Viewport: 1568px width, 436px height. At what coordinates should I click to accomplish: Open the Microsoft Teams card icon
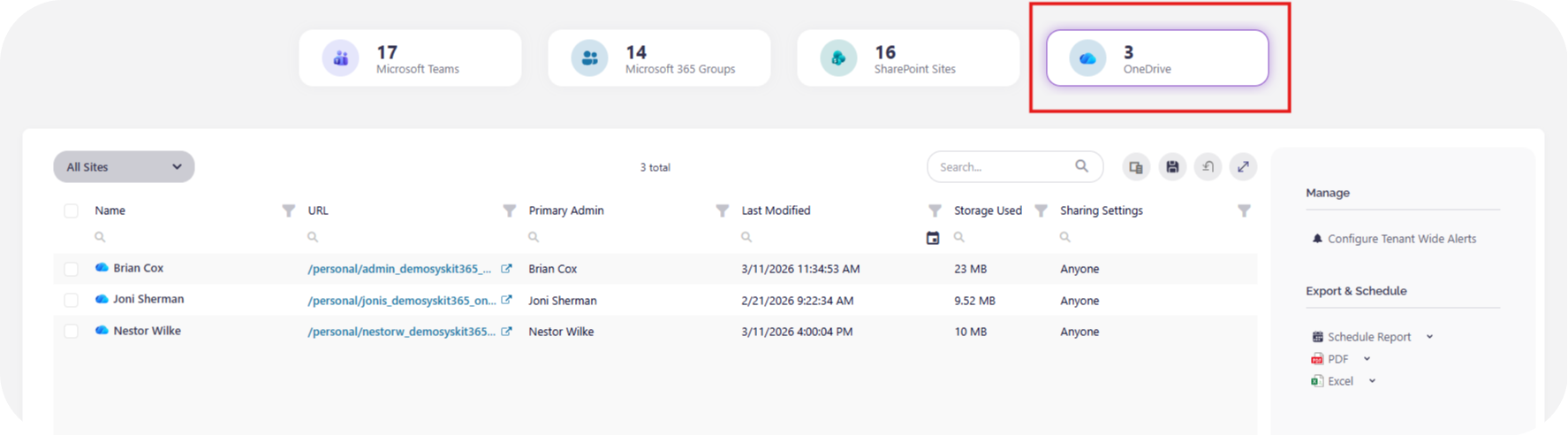coord(340,58)
